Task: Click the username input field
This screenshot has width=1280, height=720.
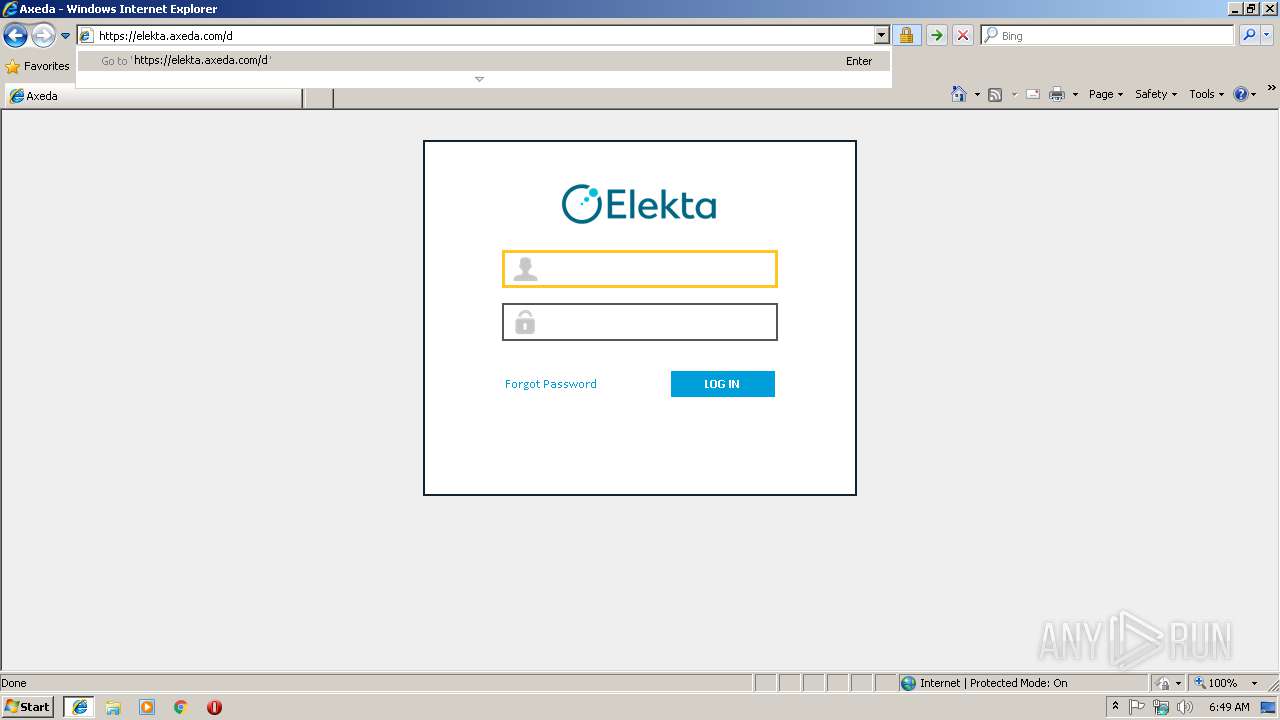Action: [640, 269]
